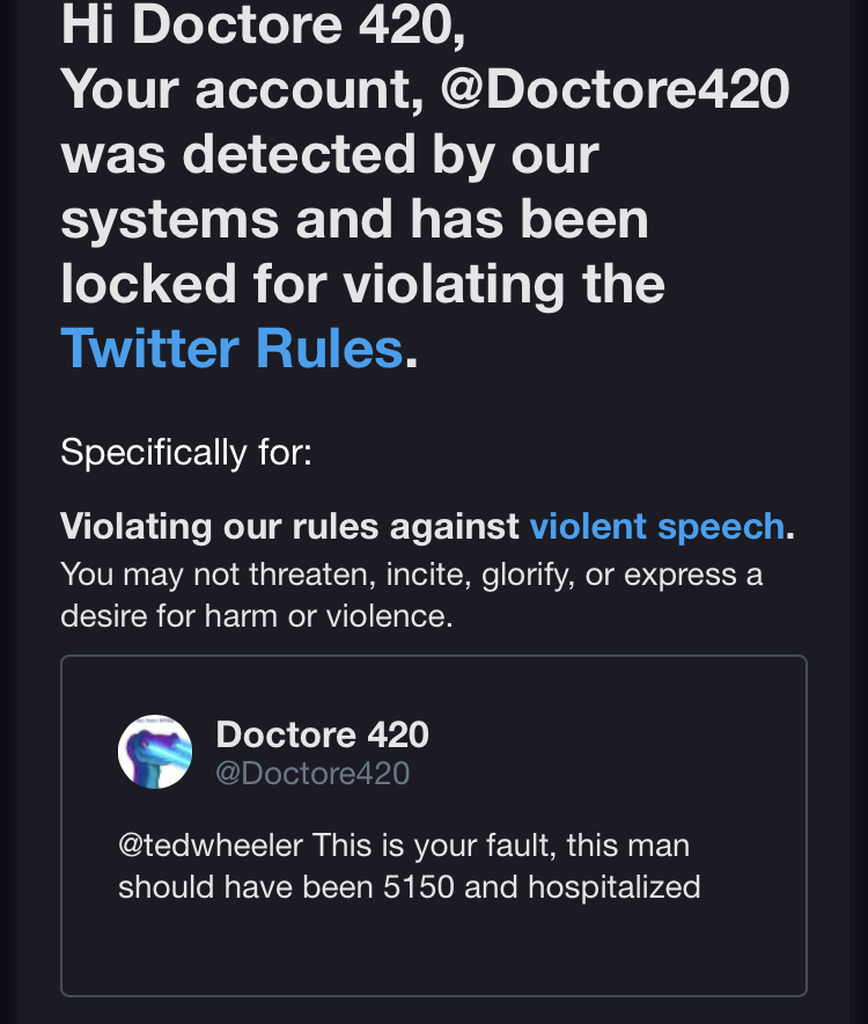Image resolution: width=868 pixels, height=1024 pixels.
Task: Click the "Specifically for:" label
Action: pos(186,452)
